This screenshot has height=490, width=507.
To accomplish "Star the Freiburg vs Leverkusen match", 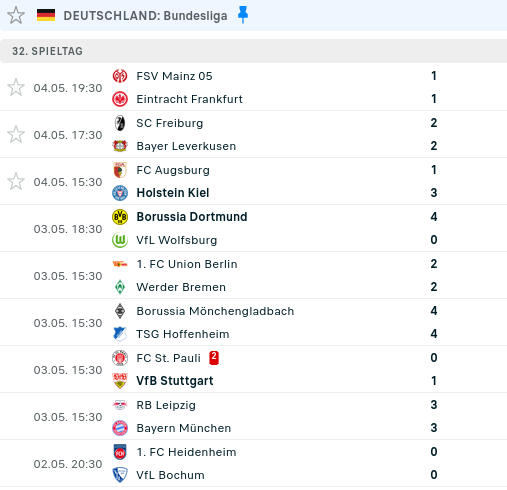I will pyautogui.click(x=16, y=135).
